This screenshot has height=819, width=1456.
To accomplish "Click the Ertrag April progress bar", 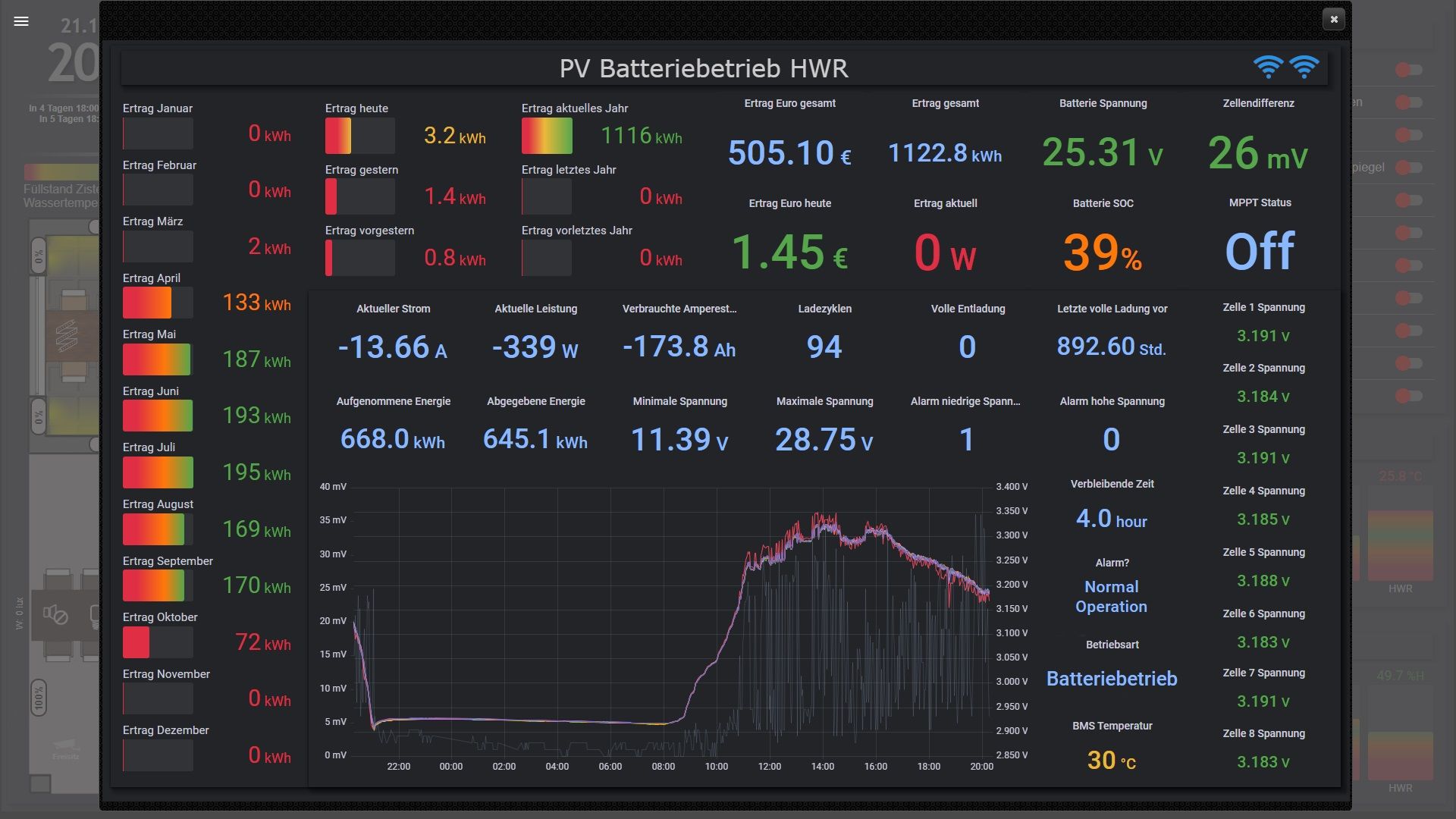I will click(158, 303).
